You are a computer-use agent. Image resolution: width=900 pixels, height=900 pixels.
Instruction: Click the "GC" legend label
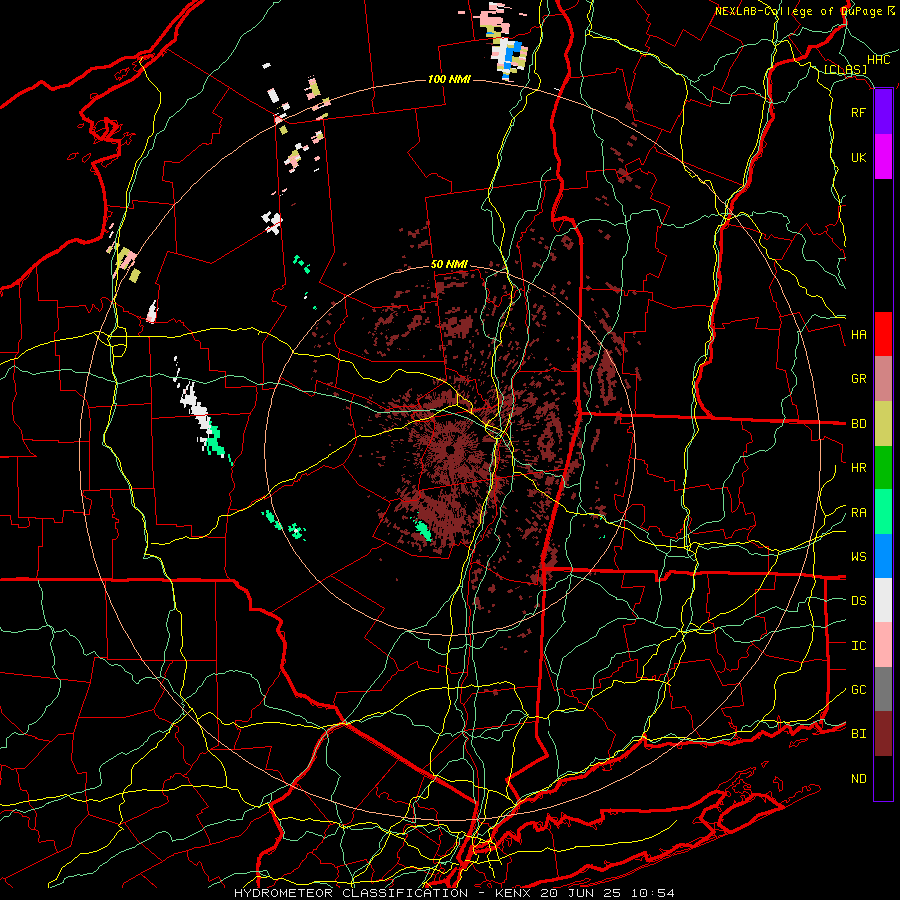tap(858, 690)
